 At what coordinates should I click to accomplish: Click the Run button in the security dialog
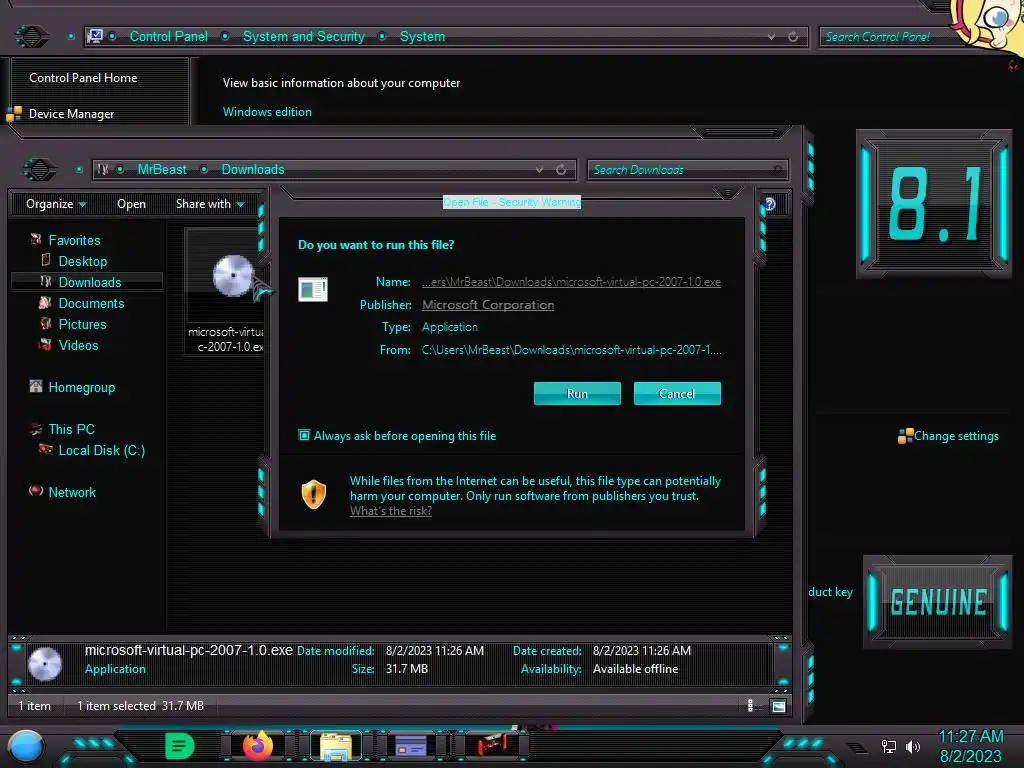577,393
